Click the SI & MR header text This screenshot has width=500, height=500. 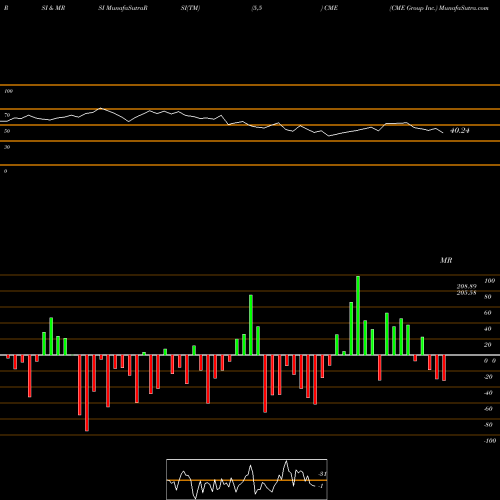pyautogui.click(x=53, y=8)
